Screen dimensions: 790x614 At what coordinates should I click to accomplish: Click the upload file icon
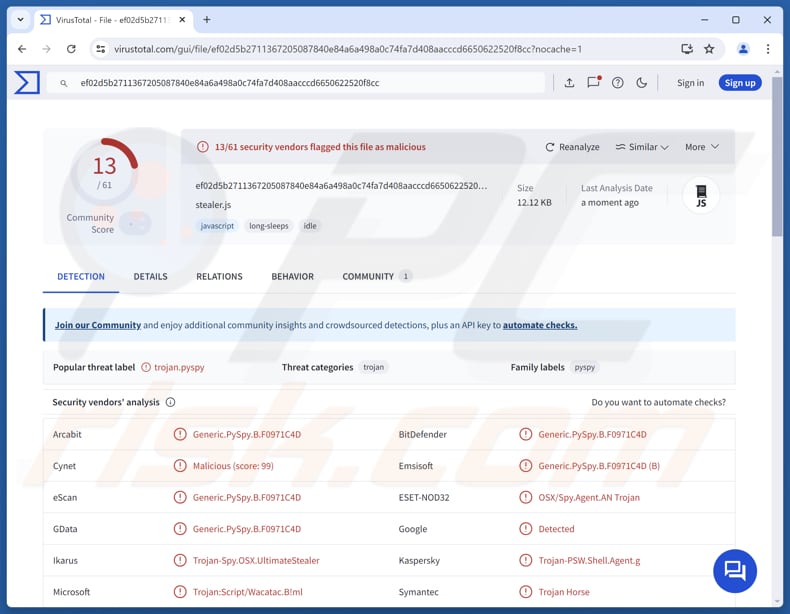click(569, 83)
